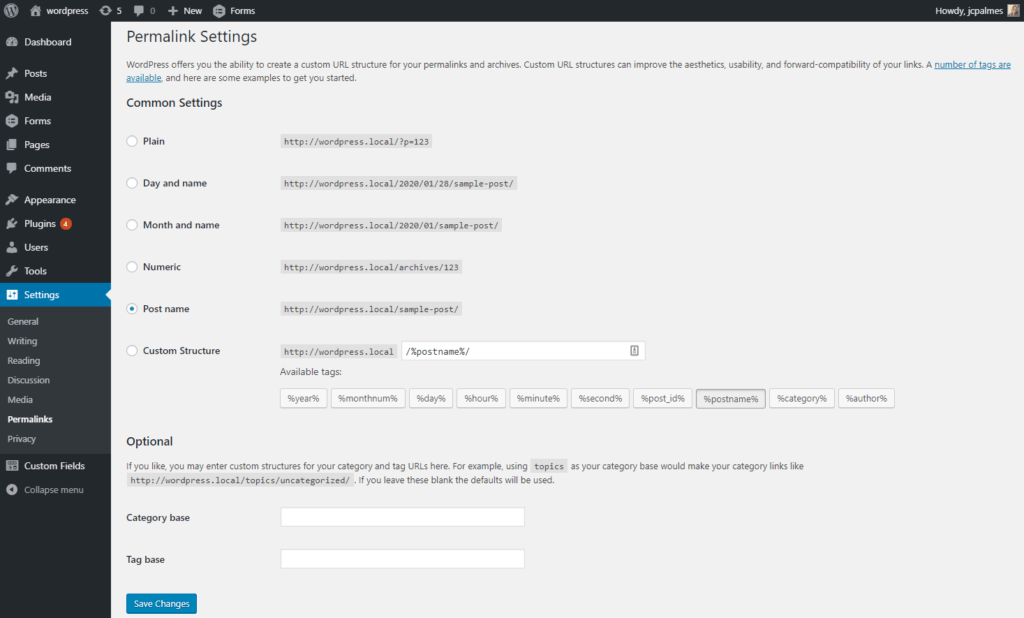Click the updates icon showing 5
Screen dimensions: 1024x618
(x=110, y=10)
